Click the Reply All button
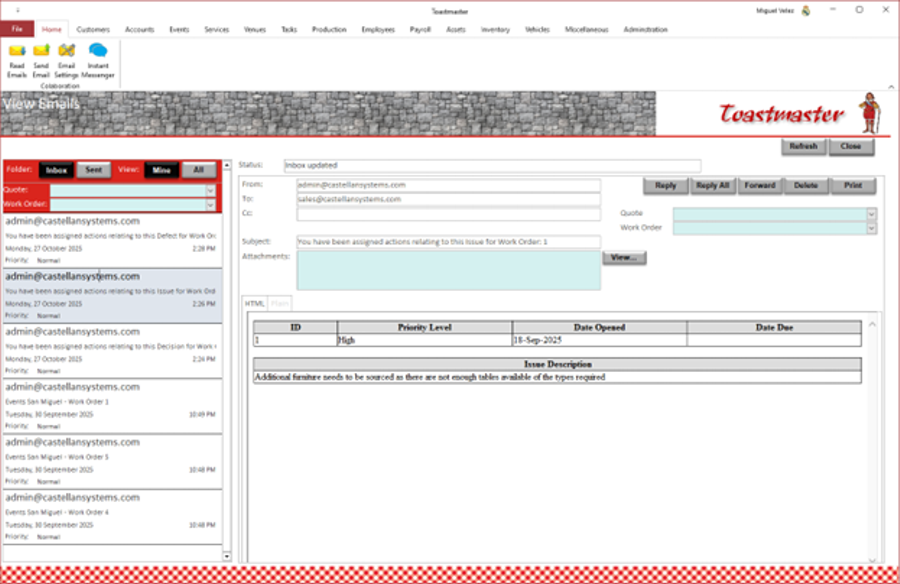This screenshot has height=584, width=900. click(x=712, y=185)
